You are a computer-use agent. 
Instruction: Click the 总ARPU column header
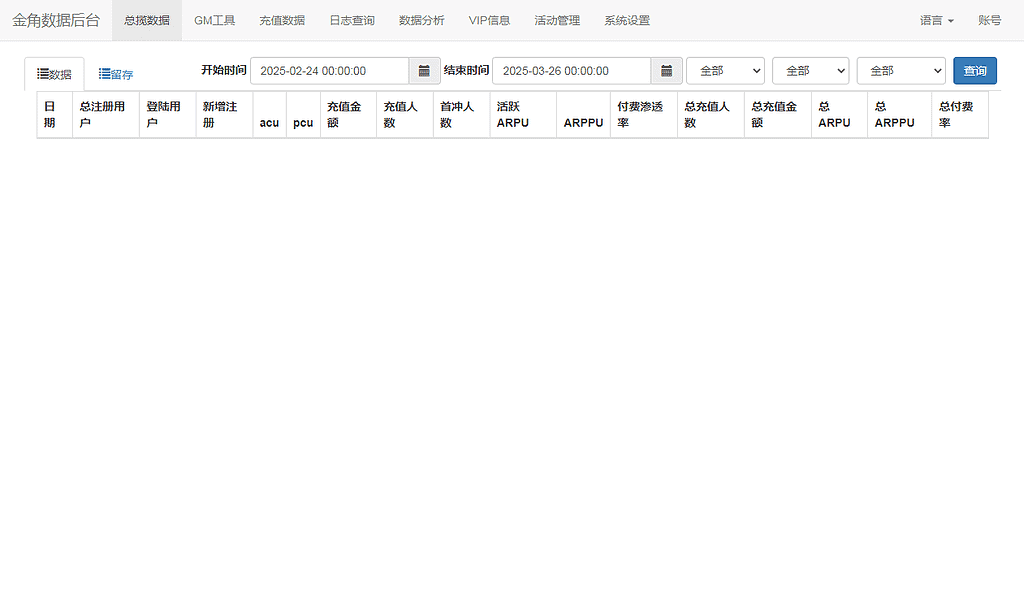pyautogui.click(x=839, y=114)
